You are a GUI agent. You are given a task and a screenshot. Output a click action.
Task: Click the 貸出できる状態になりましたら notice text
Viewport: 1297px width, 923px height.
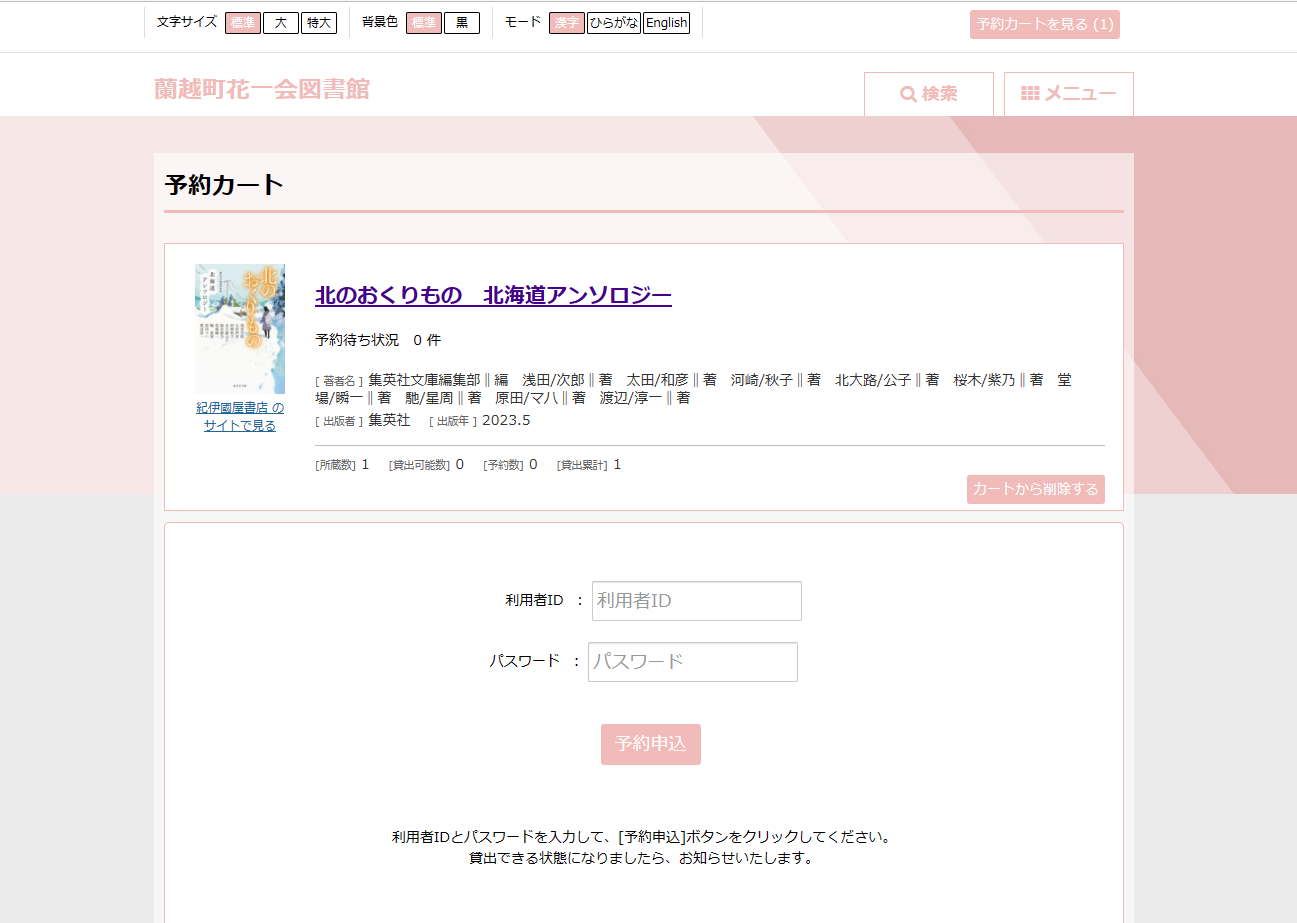pos(641,858)
